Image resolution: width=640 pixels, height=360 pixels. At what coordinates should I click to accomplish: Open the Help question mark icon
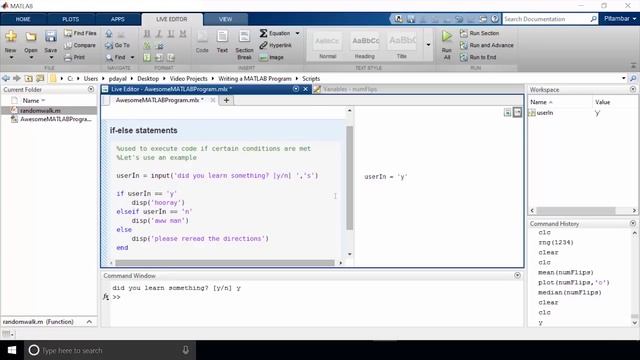(x=495, y=19)
